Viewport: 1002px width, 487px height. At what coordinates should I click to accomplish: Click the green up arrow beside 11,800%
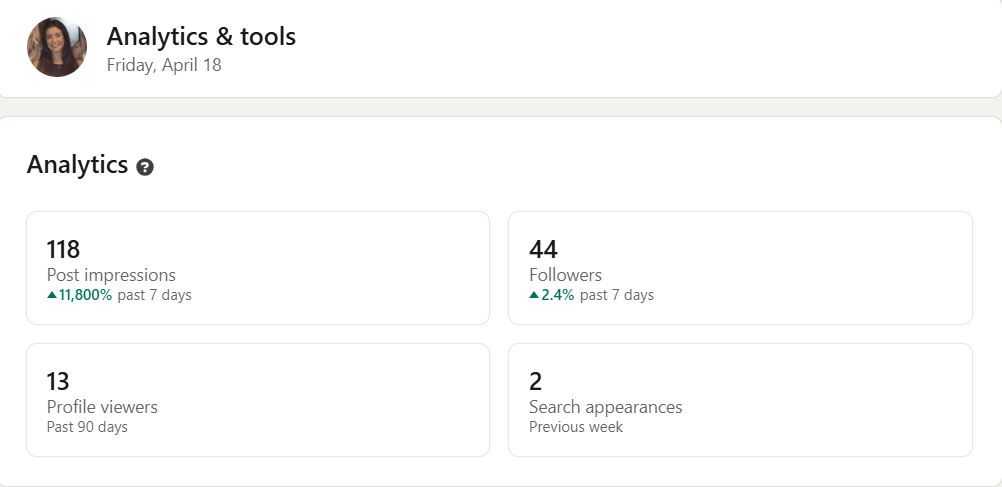pyautogui.click(x=52, y=295)
